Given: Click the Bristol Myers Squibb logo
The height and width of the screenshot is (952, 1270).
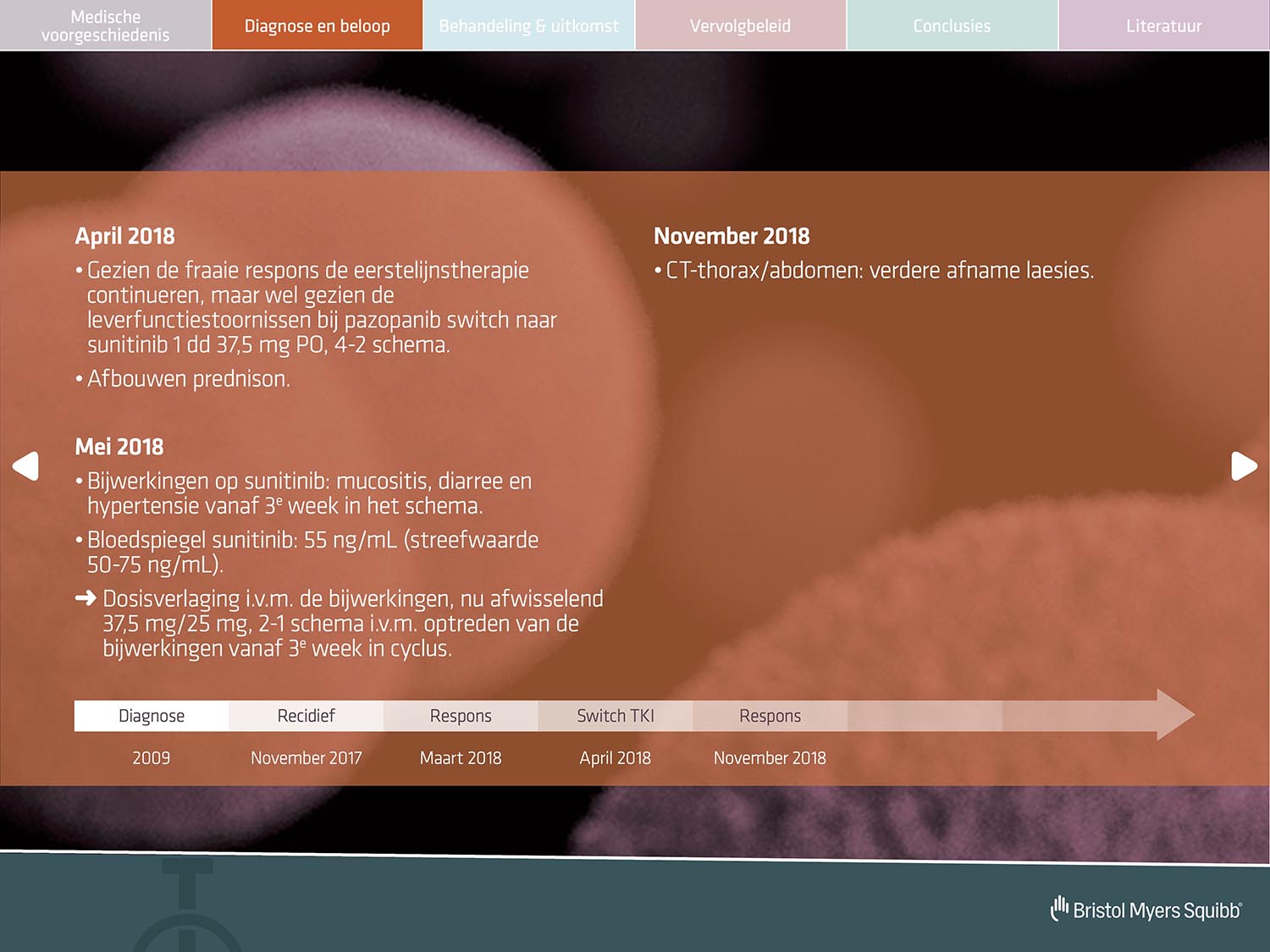Looking at the screenshot, I should 1146,910.
